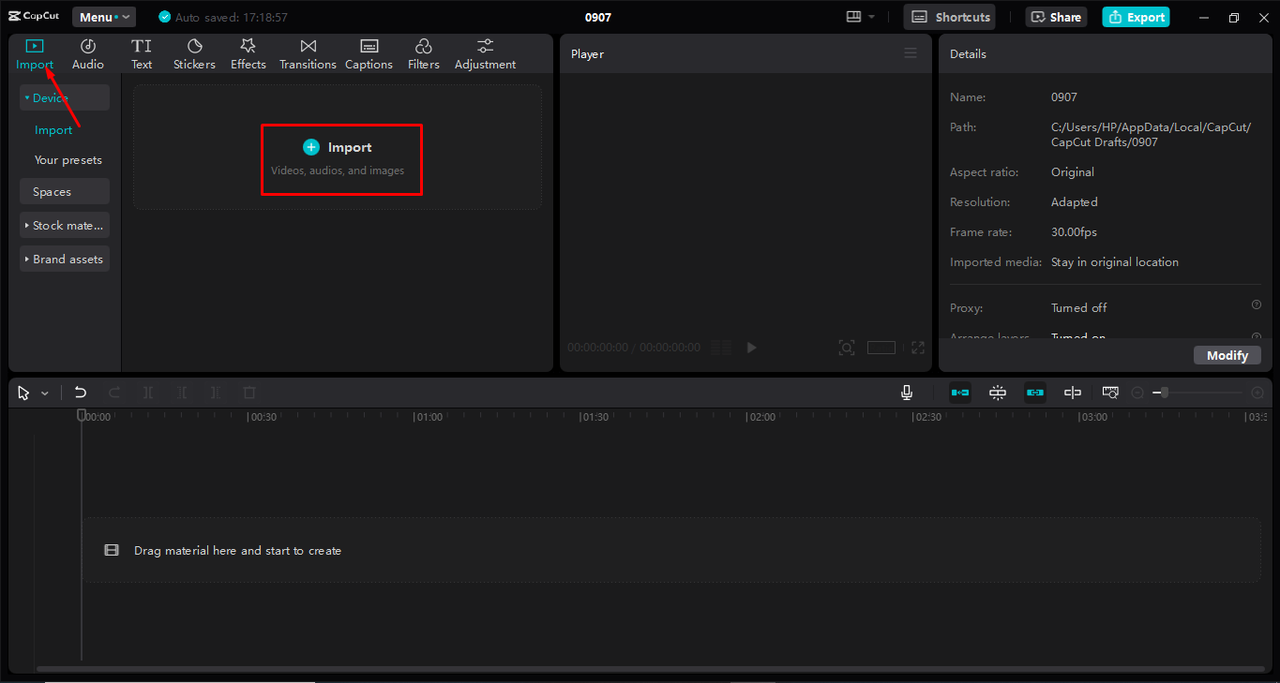Click the Delete left trim icon
The height and width of the screenshot is (683, 1280).
tap(182, 393)
